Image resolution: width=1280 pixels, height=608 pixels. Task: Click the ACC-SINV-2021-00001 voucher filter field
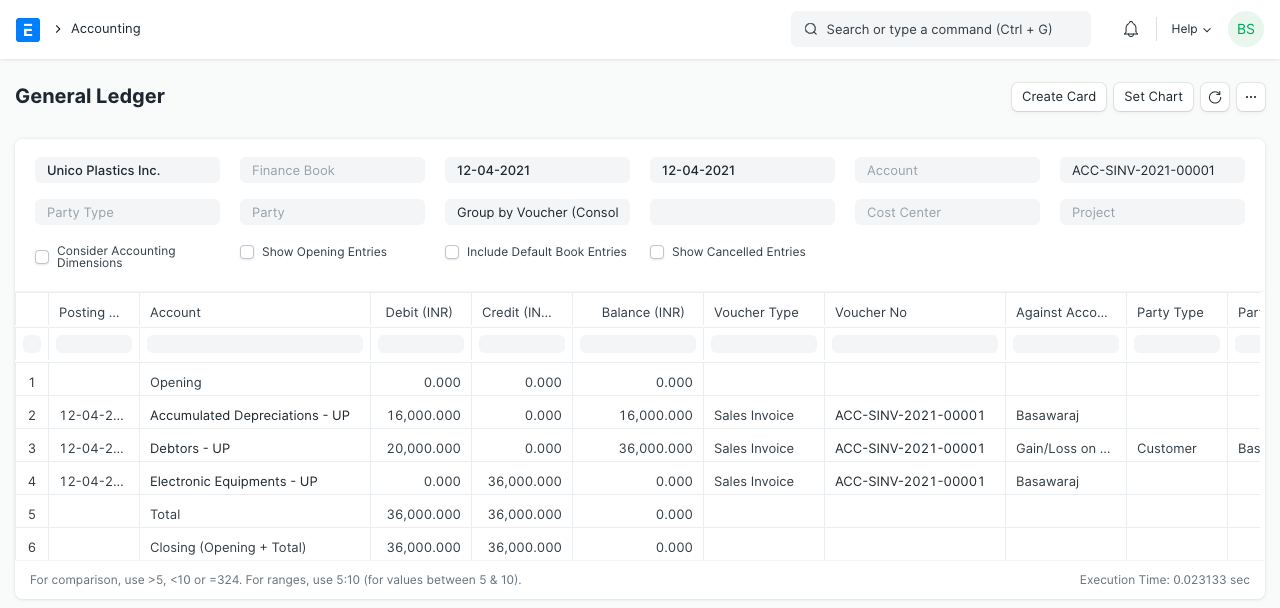click(1152, 170)
